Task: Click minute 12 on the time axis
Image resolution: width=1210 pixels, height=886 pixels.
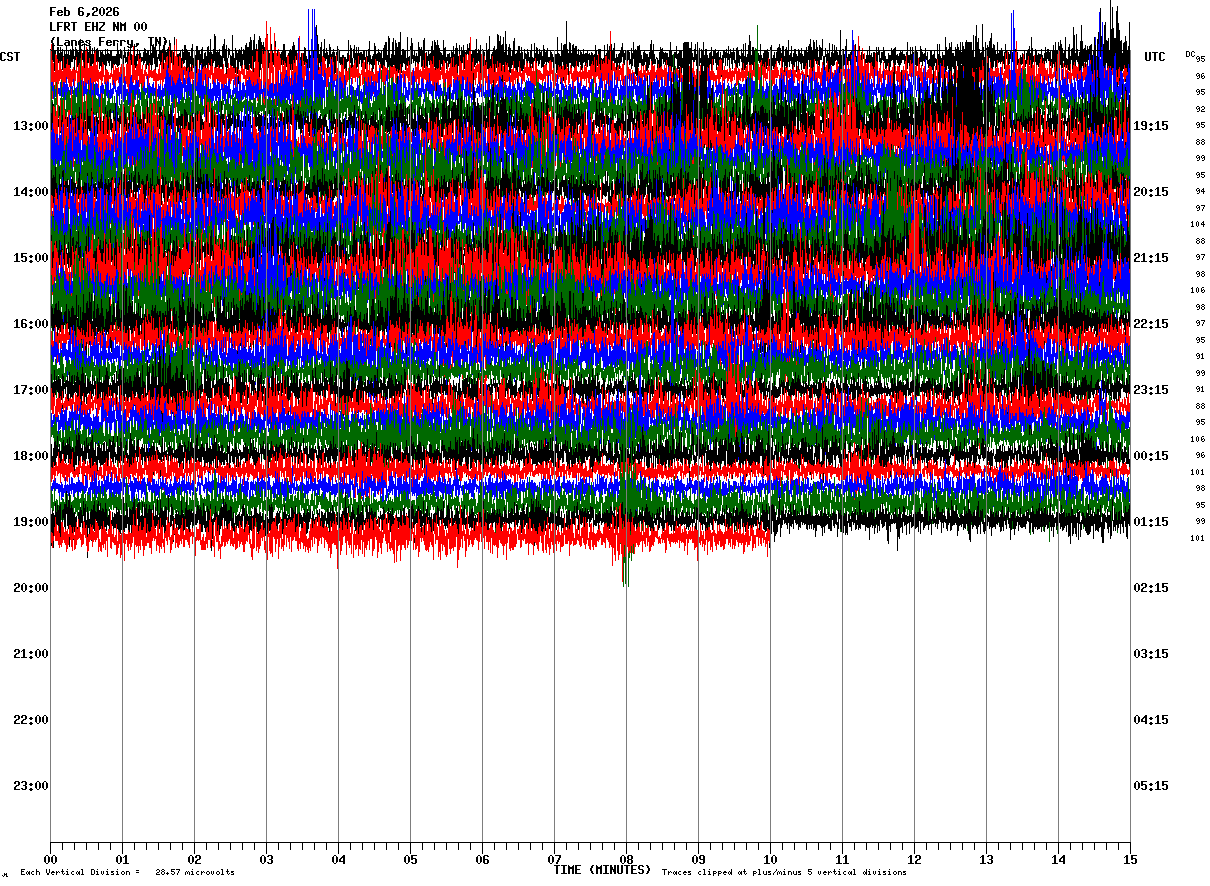Action: point(914,859)
